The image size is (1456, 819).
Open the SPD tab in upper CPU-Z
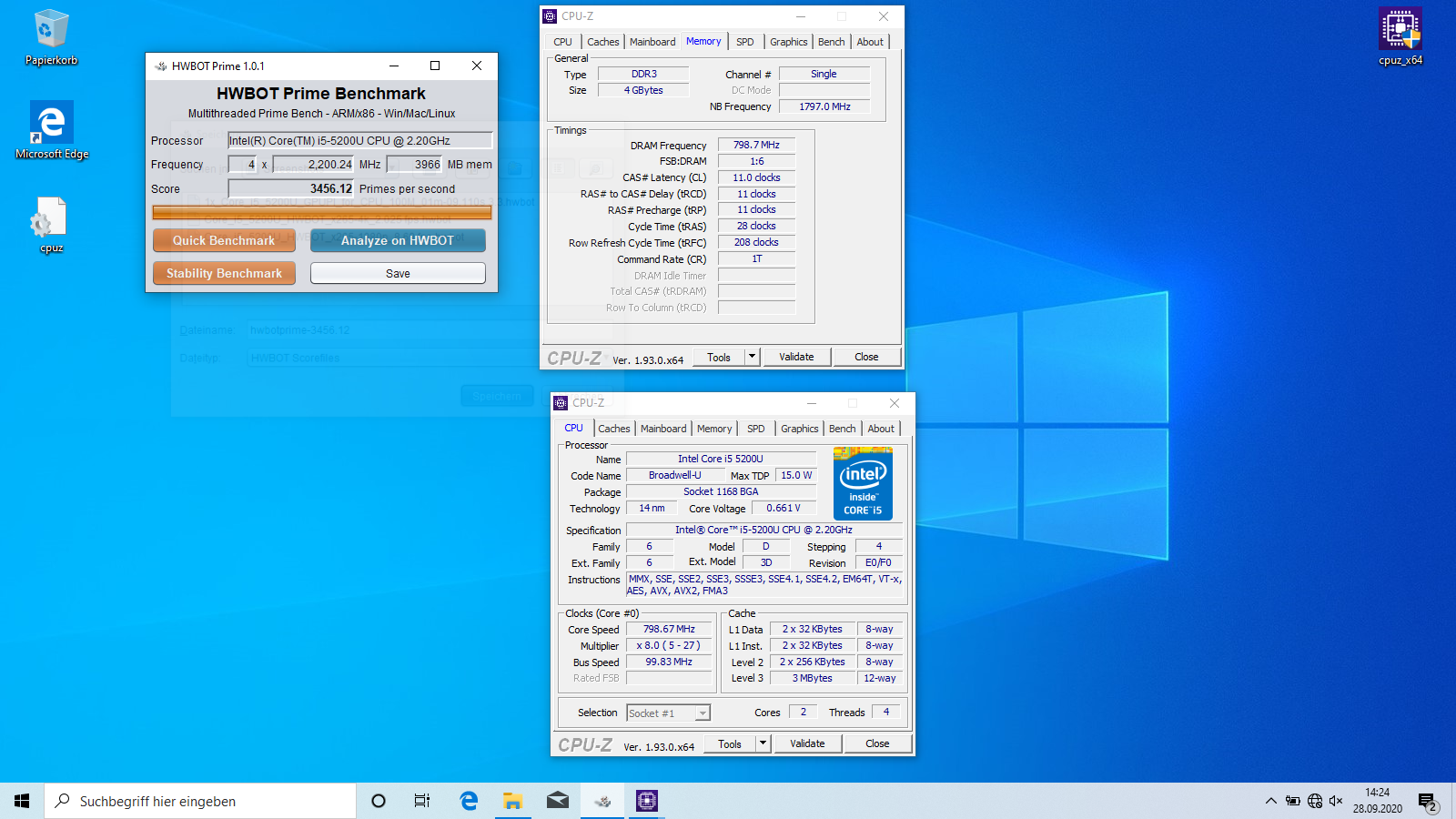tap(744, 42)
